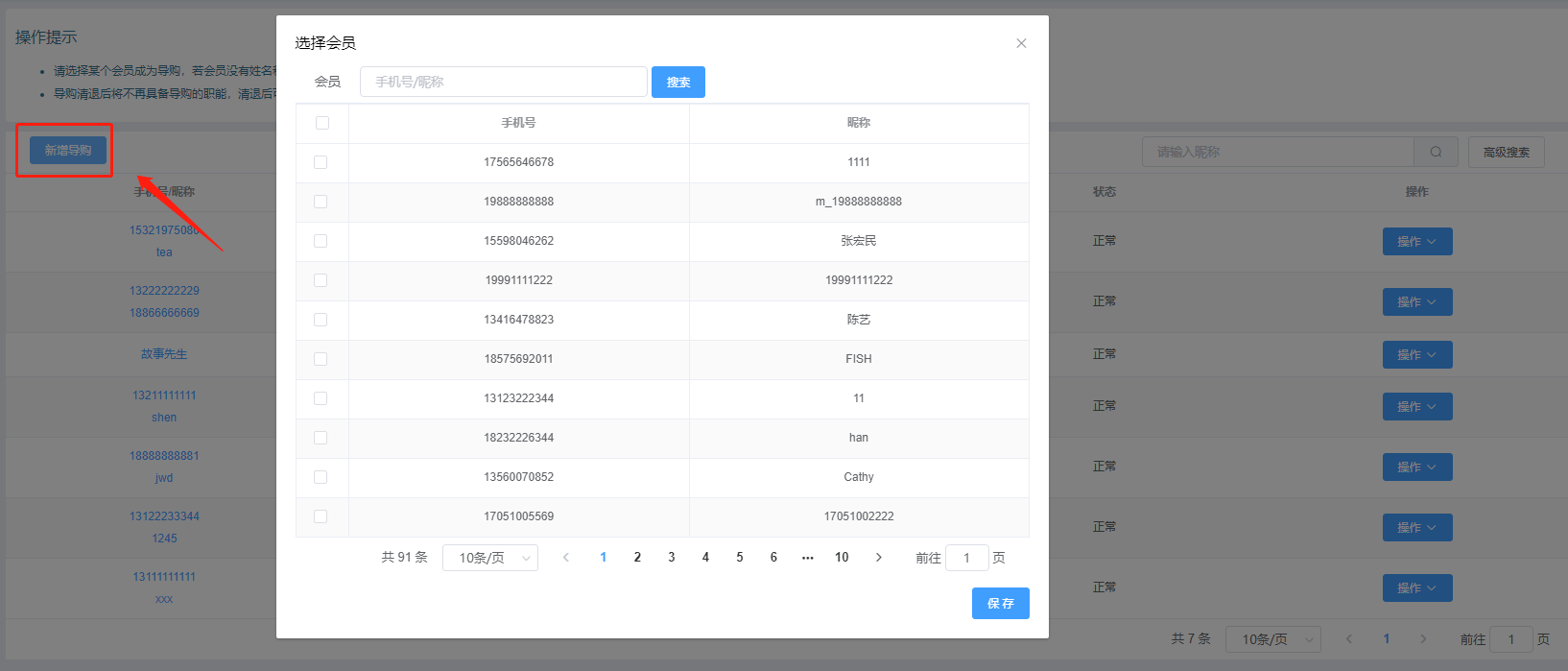Open the 10条/页 page size dropdown in dialog

click(x=489, y=558)
